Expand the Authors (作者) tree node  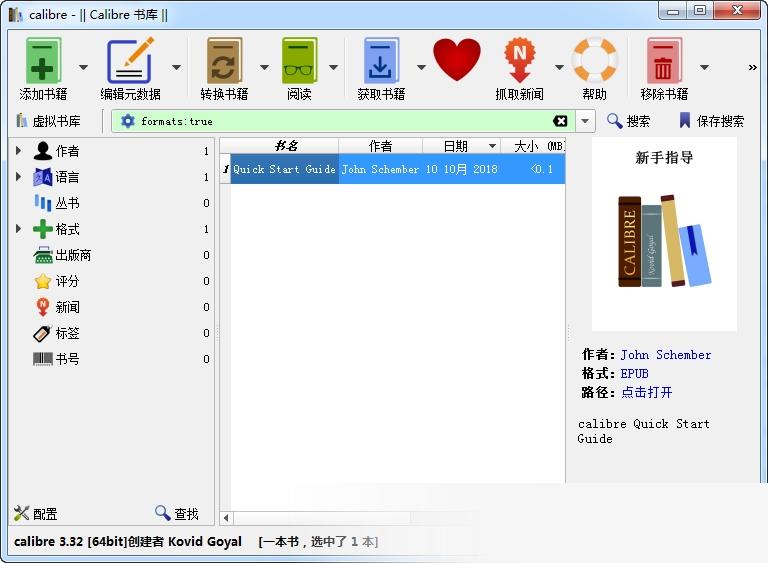click(18, 150)
